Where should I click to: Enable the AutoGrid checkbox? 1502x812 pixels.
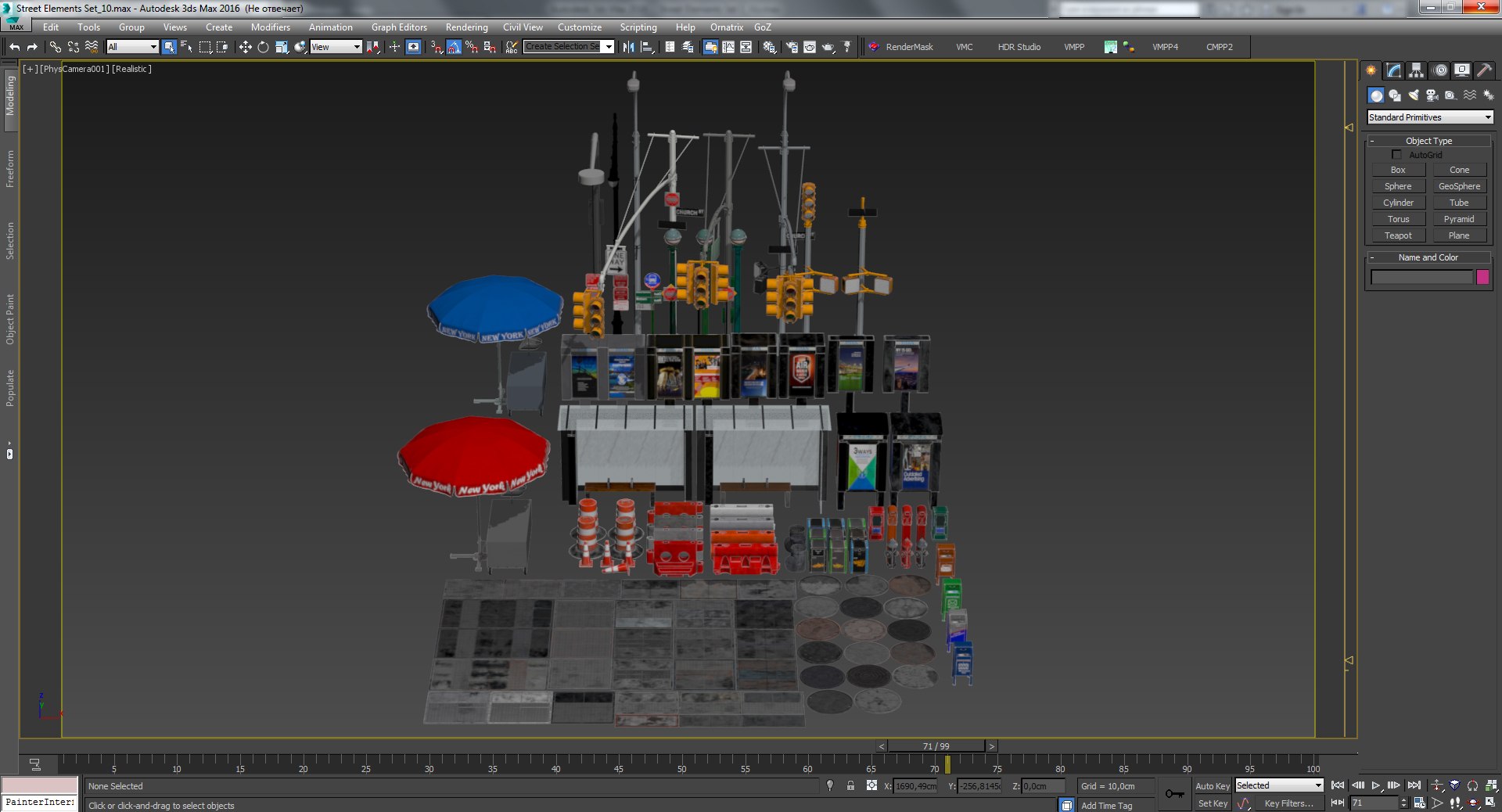[1396, 155]
